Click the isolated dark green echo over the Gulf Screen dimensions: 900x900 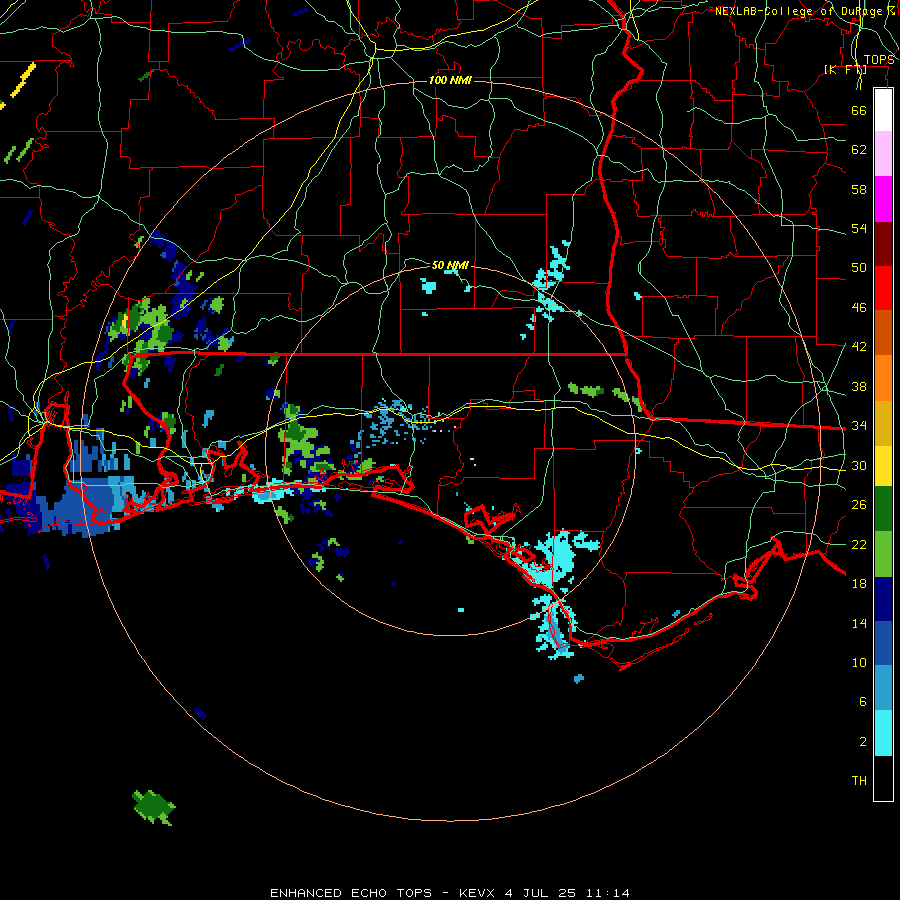[x=153, y=807]
